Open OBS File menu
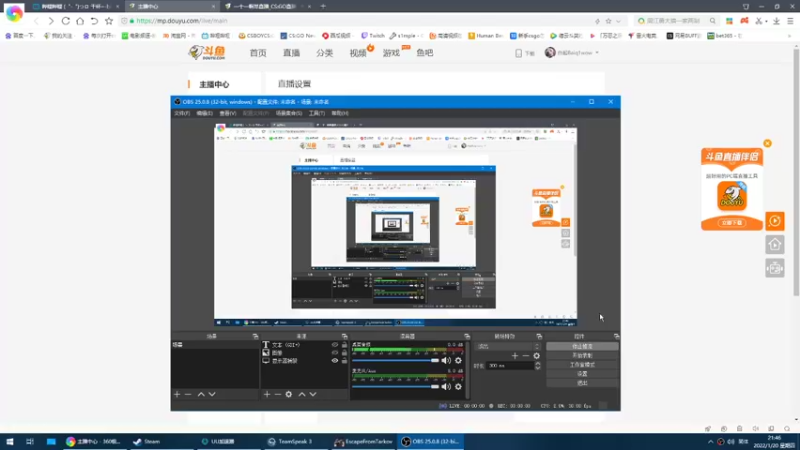The height and width of the screenshot is (450, 800). tap(182, 113)
